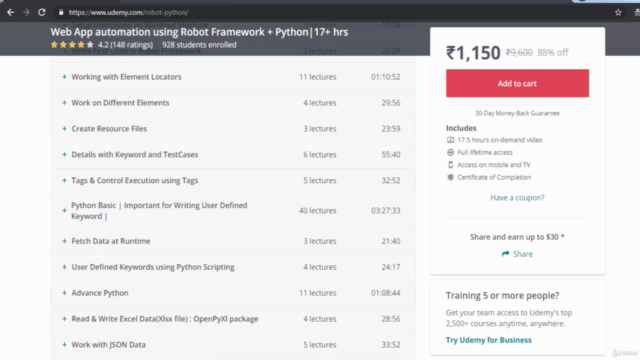Expand Work with JSON Data section

tap(233, 344)
